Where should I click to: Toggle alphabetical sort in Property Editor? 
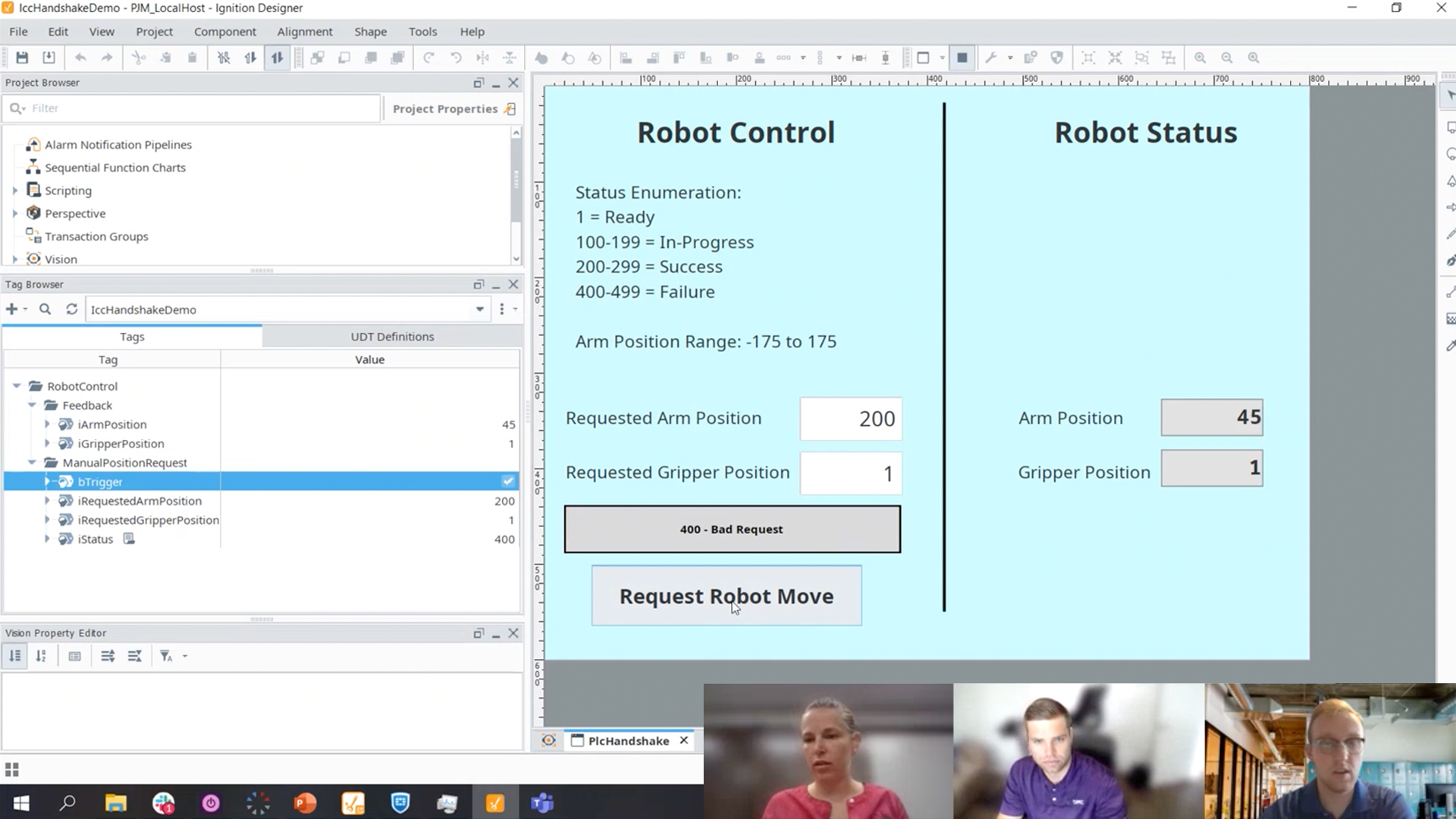tap(41, 656)
